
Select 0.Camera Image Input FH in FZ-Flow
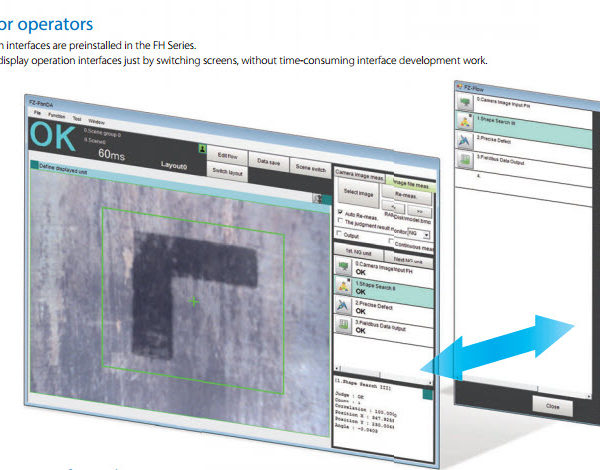coord(524,111)
